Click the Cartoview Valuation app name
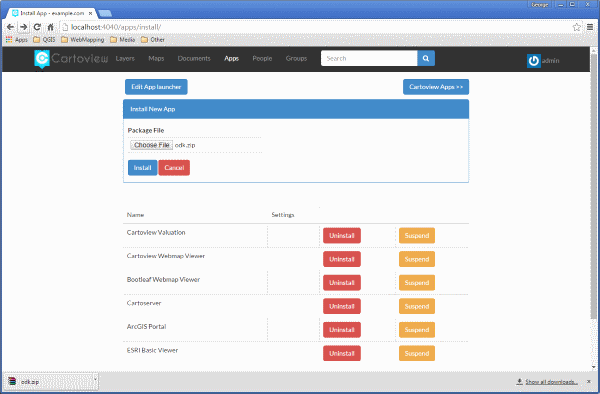 tap(156, 233)
